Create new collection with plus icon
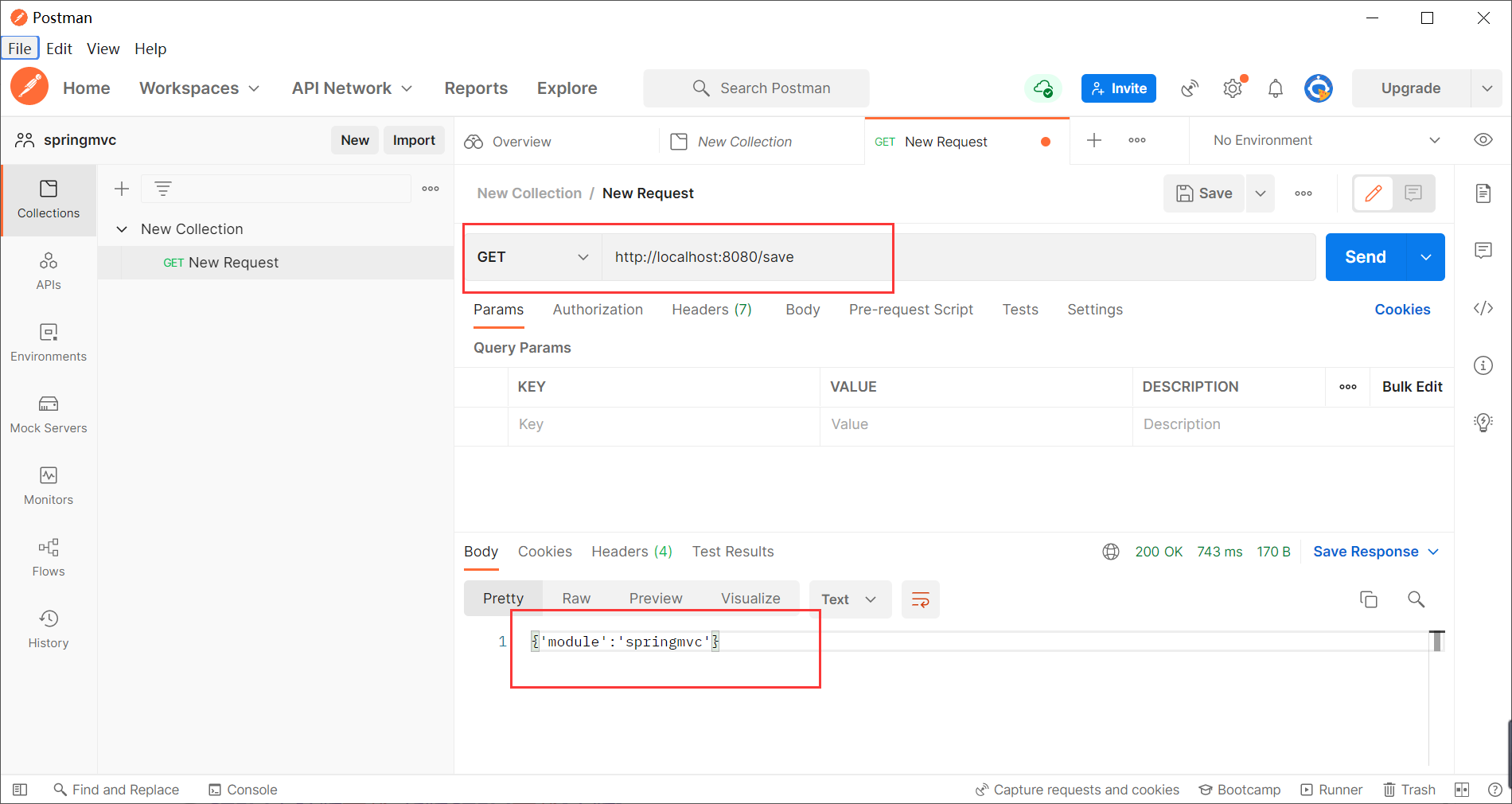1512x804 pixels. pos(122,189)
